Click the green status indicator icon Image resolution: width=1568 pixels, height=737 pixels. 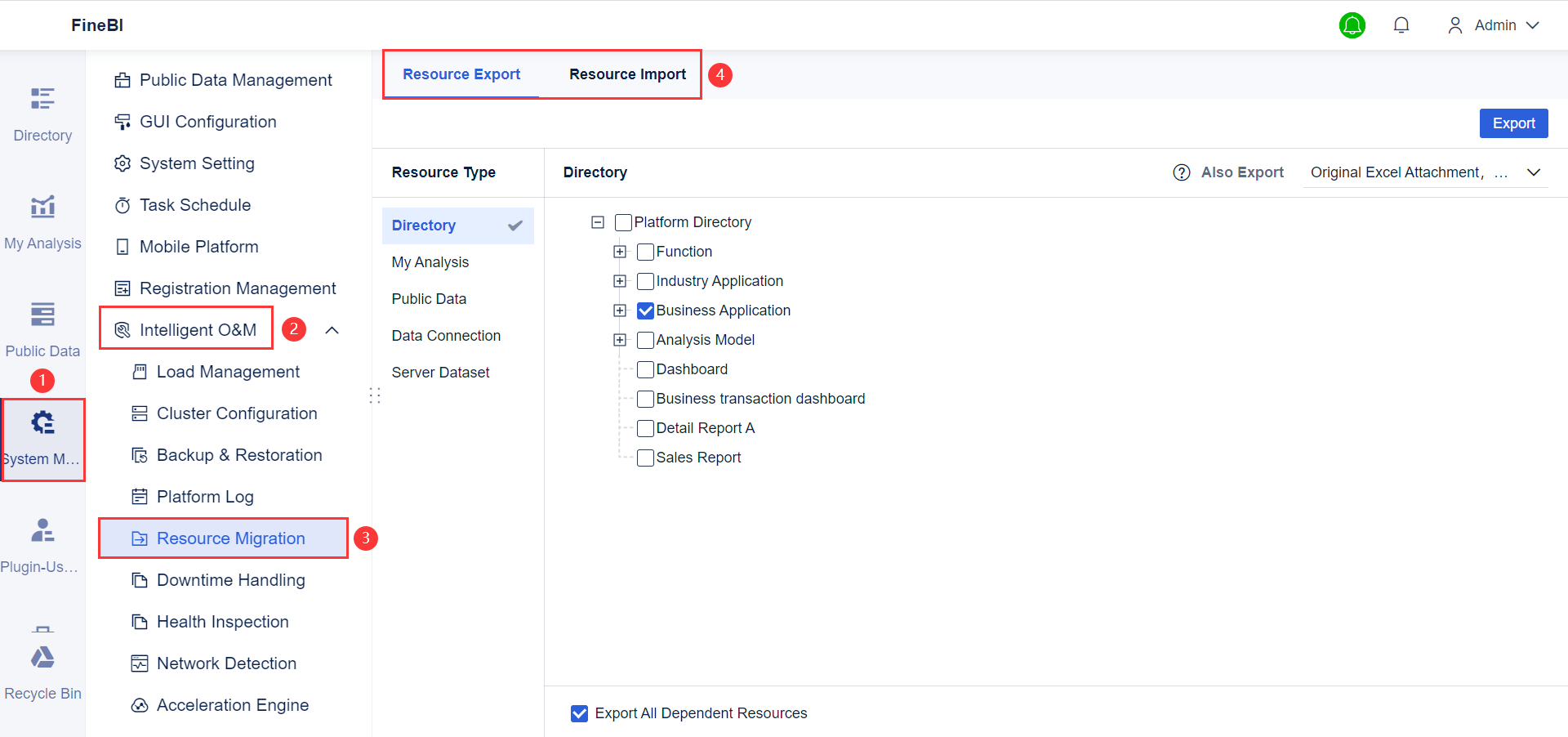tap(1352, 25)
